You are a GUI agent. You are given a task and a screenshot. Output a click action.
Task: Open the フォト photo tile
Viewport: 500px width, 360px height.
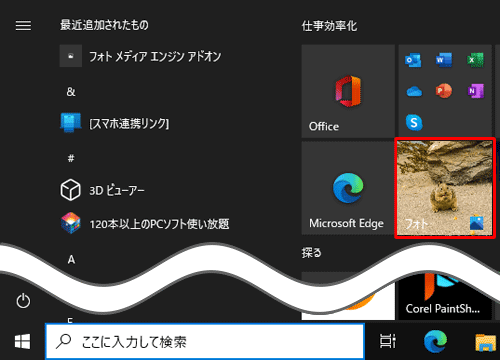445,188
